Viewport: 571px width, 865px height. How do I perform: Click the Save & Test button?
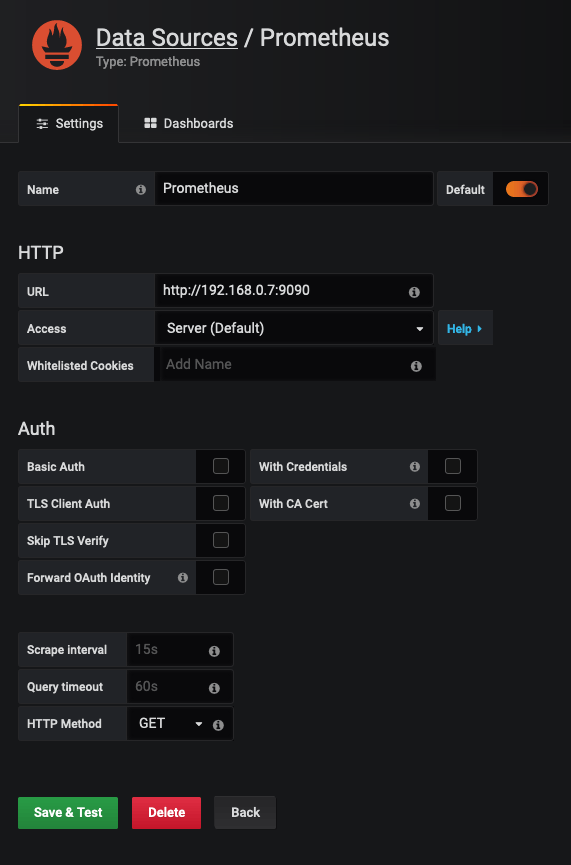pos(68,813)
